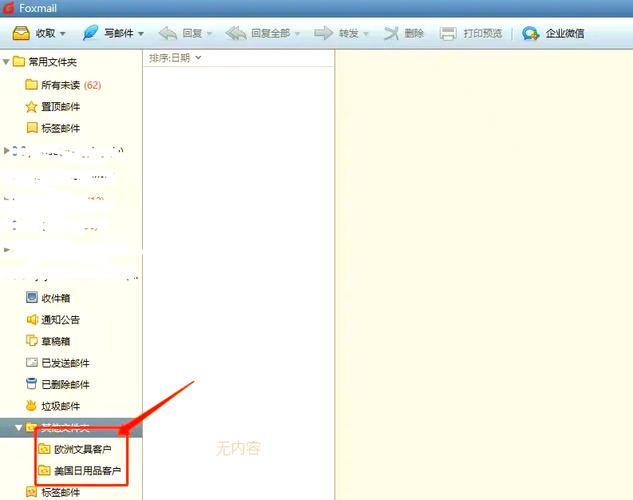Collapse the 常用文件夹 tree node
The image size is (633, 500).
(6, 62)
